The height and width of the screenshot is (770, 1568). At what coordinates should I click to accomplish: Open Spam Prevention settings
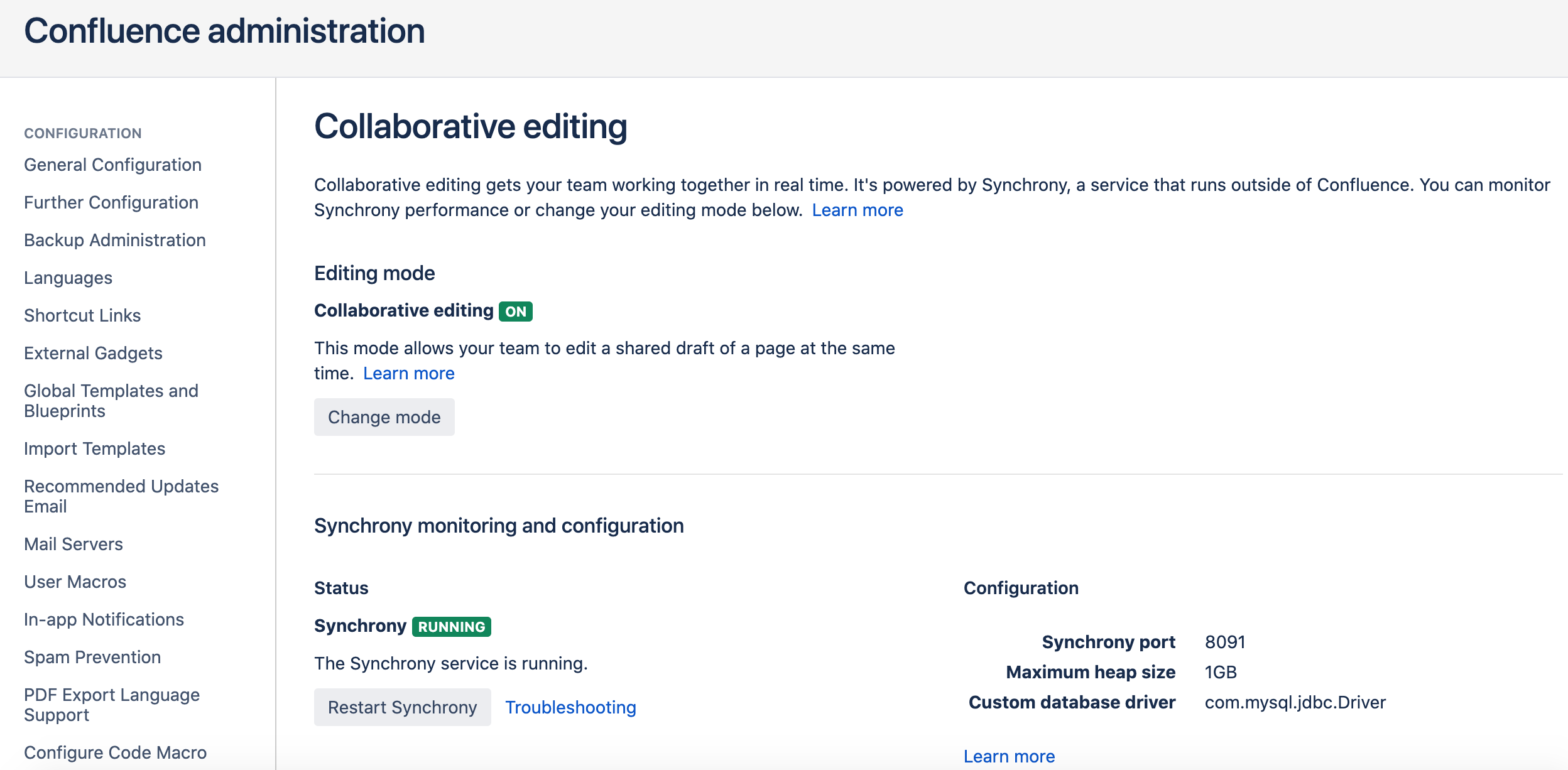(92, 657)
